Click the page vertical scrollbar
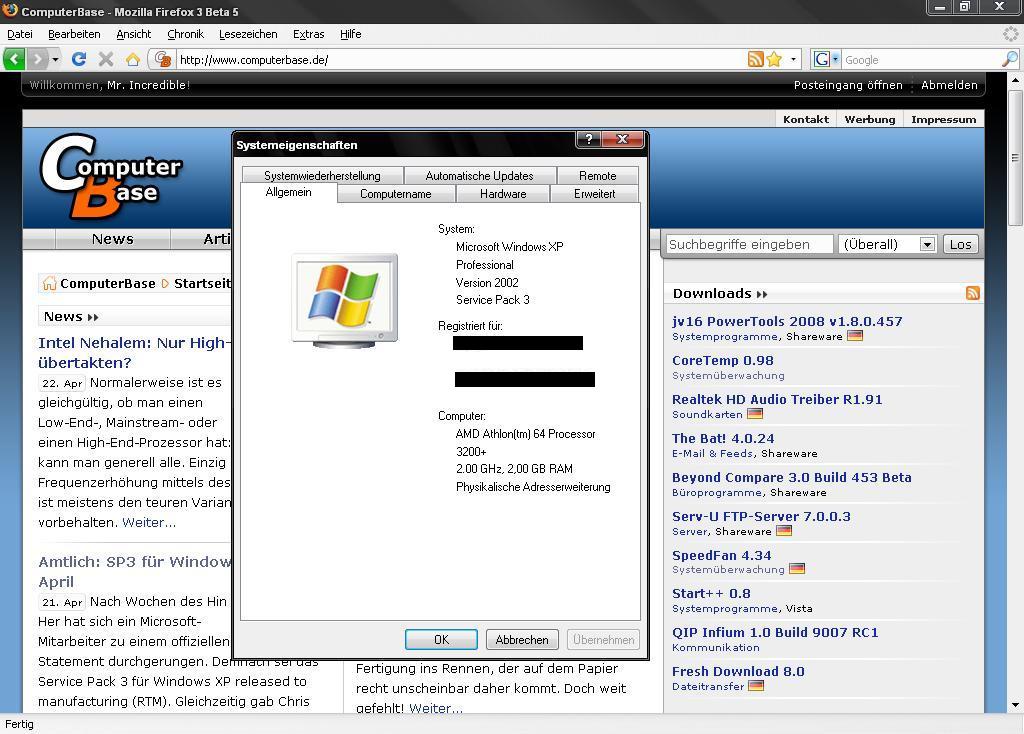 (x=1015, y=159)
